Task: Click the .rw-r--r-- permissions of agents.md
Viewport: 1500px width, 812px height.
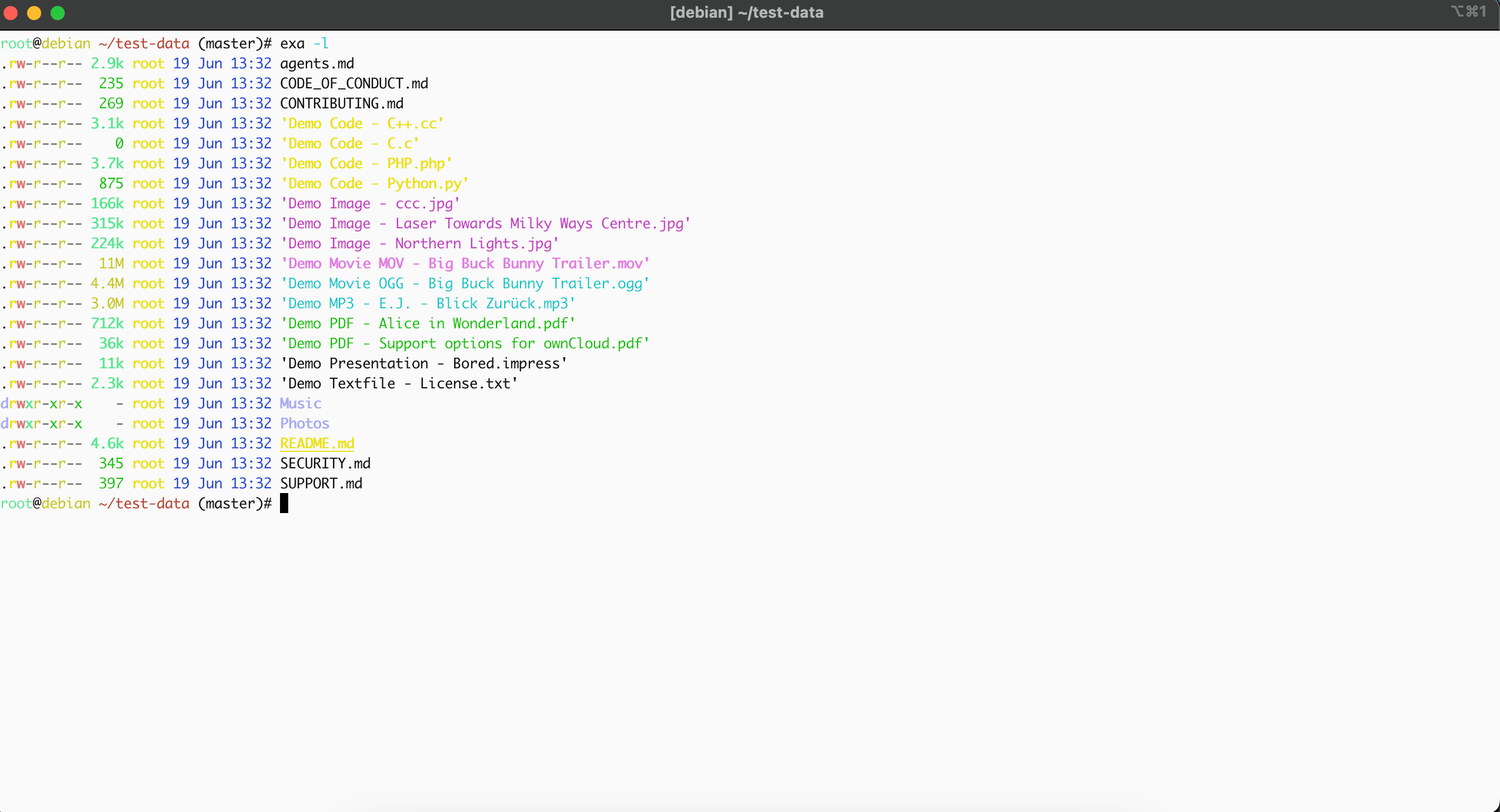Action: (x=41, y=63)
